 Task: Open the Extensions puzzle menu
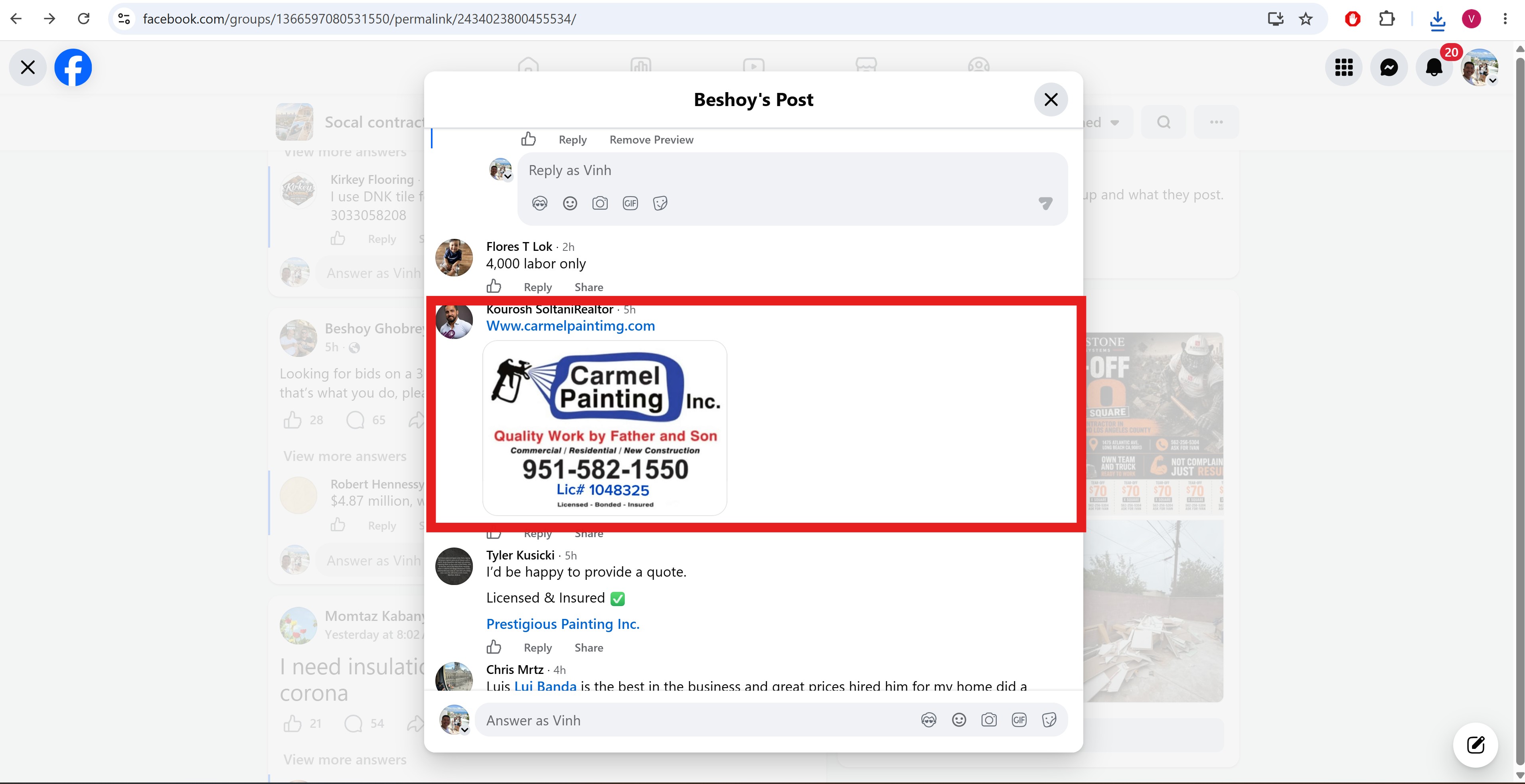[x=1387, y=19]
